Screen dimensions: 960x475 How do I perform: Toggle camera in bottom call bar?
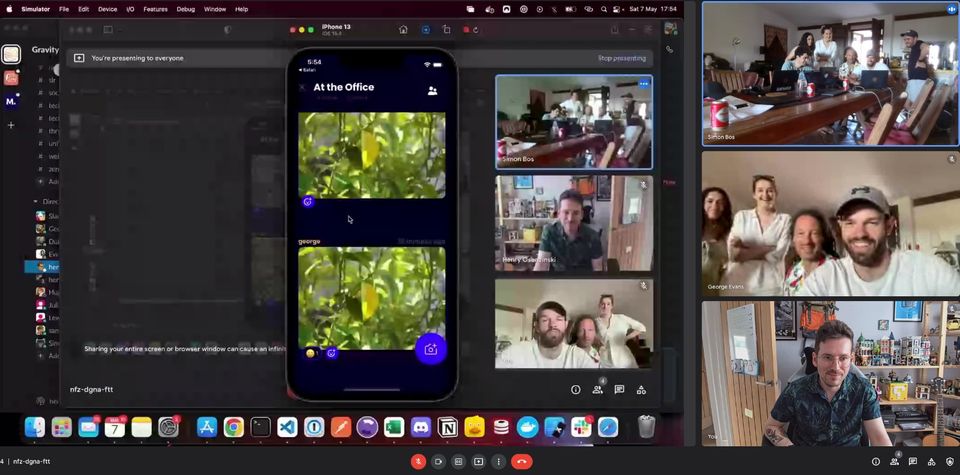[438, 462]
